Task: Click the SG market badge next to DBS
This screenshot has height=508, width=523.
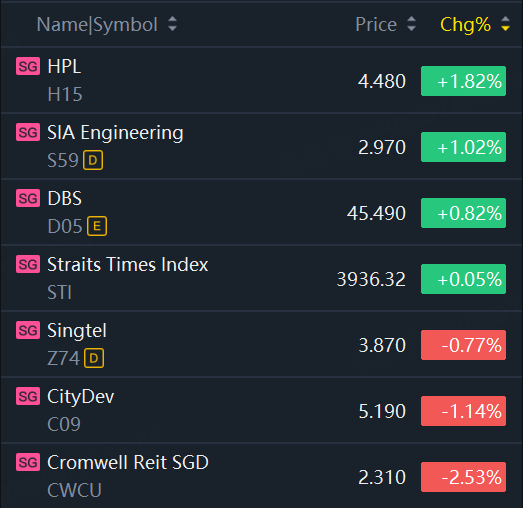Action: (28, 198)
